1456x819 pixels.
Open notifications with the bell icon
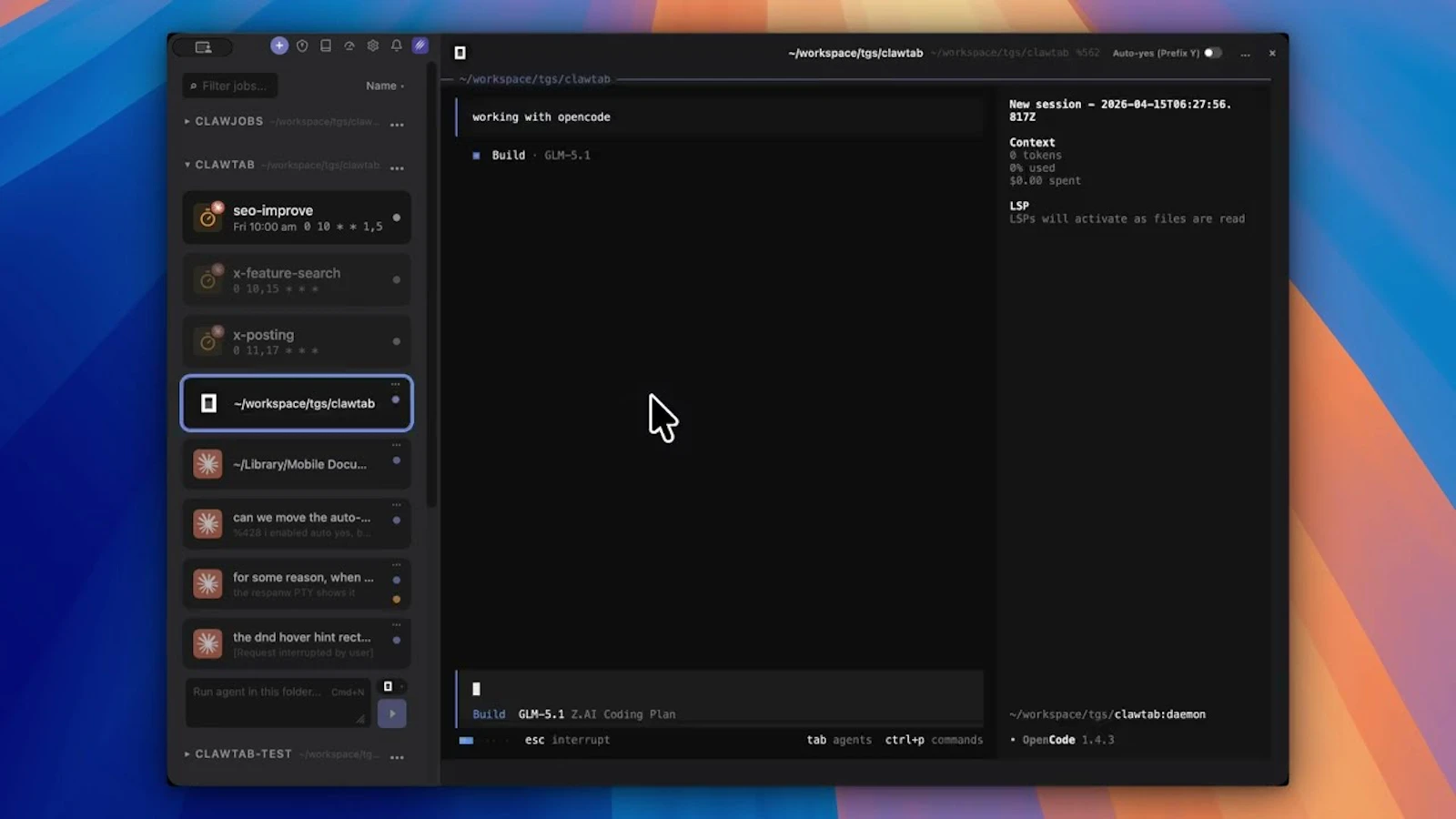click(396, 46)
